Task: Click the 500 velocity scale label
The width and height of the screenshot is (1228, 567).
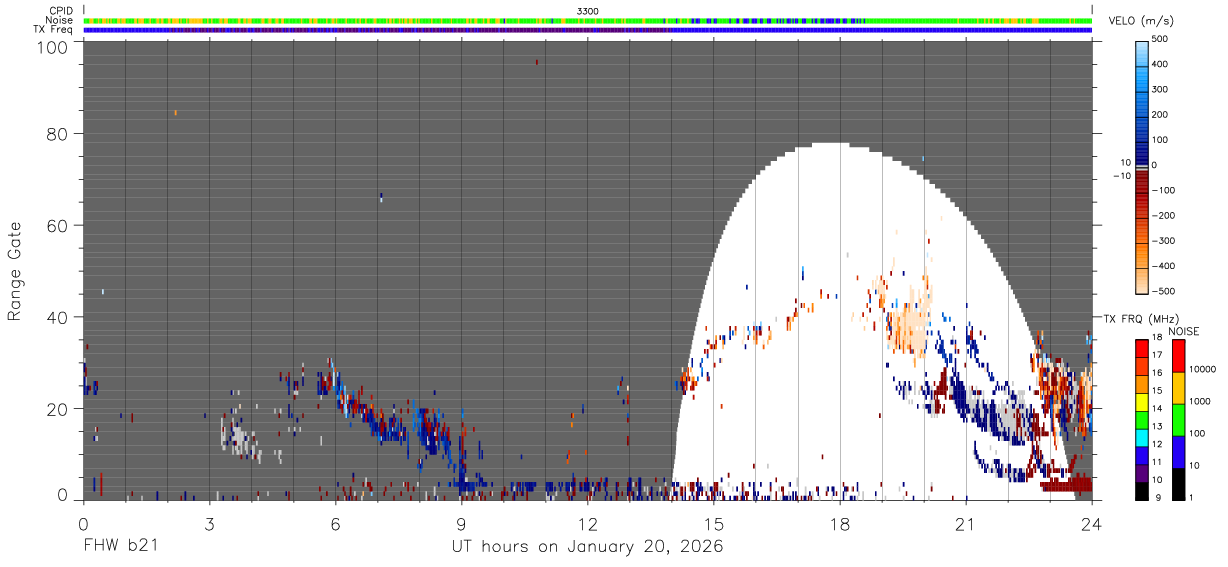Action: click(x=1161, y=39)
